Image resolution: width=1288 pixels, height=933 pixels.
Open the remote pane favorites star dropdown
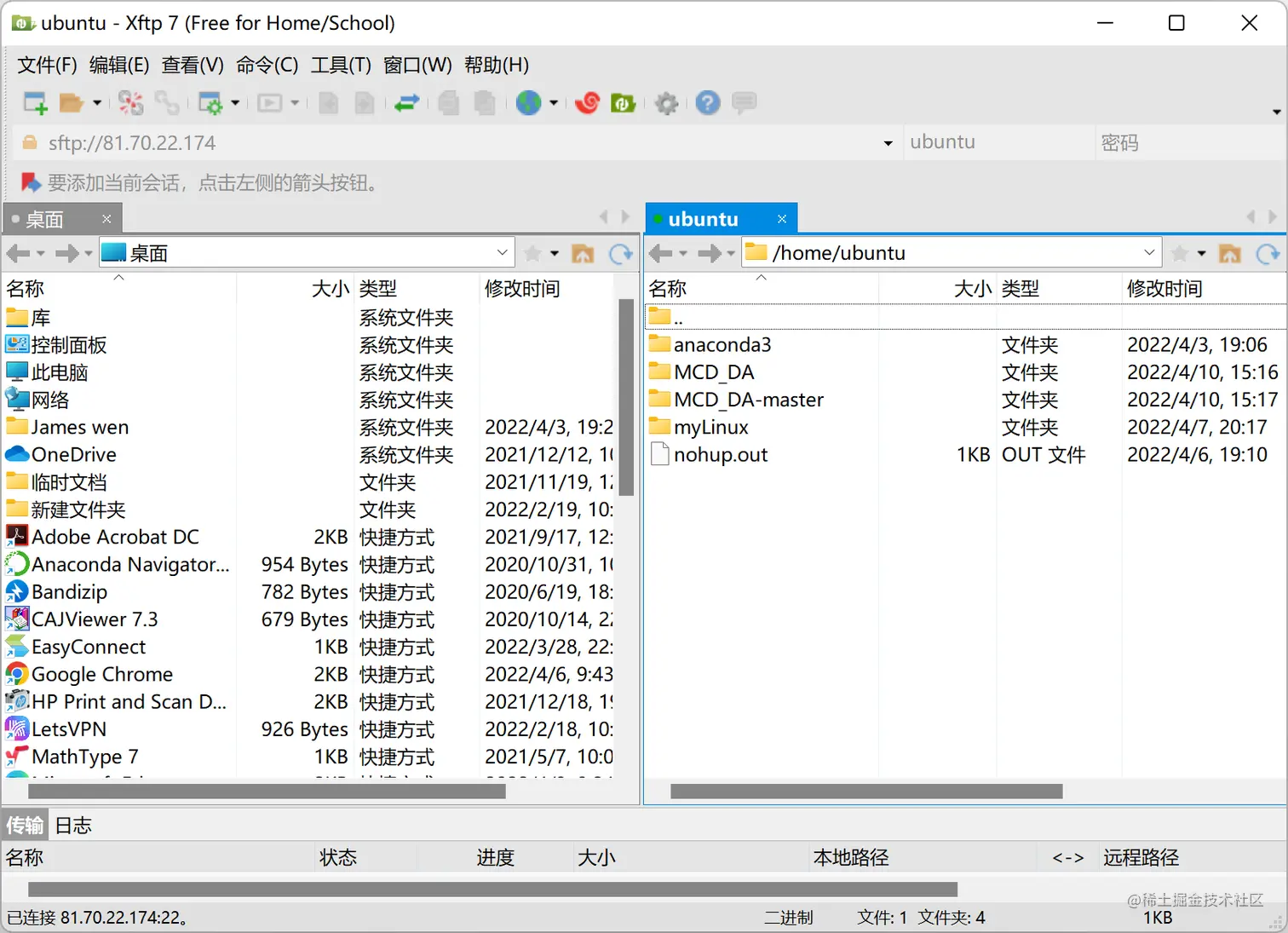tap(1201, 253)
